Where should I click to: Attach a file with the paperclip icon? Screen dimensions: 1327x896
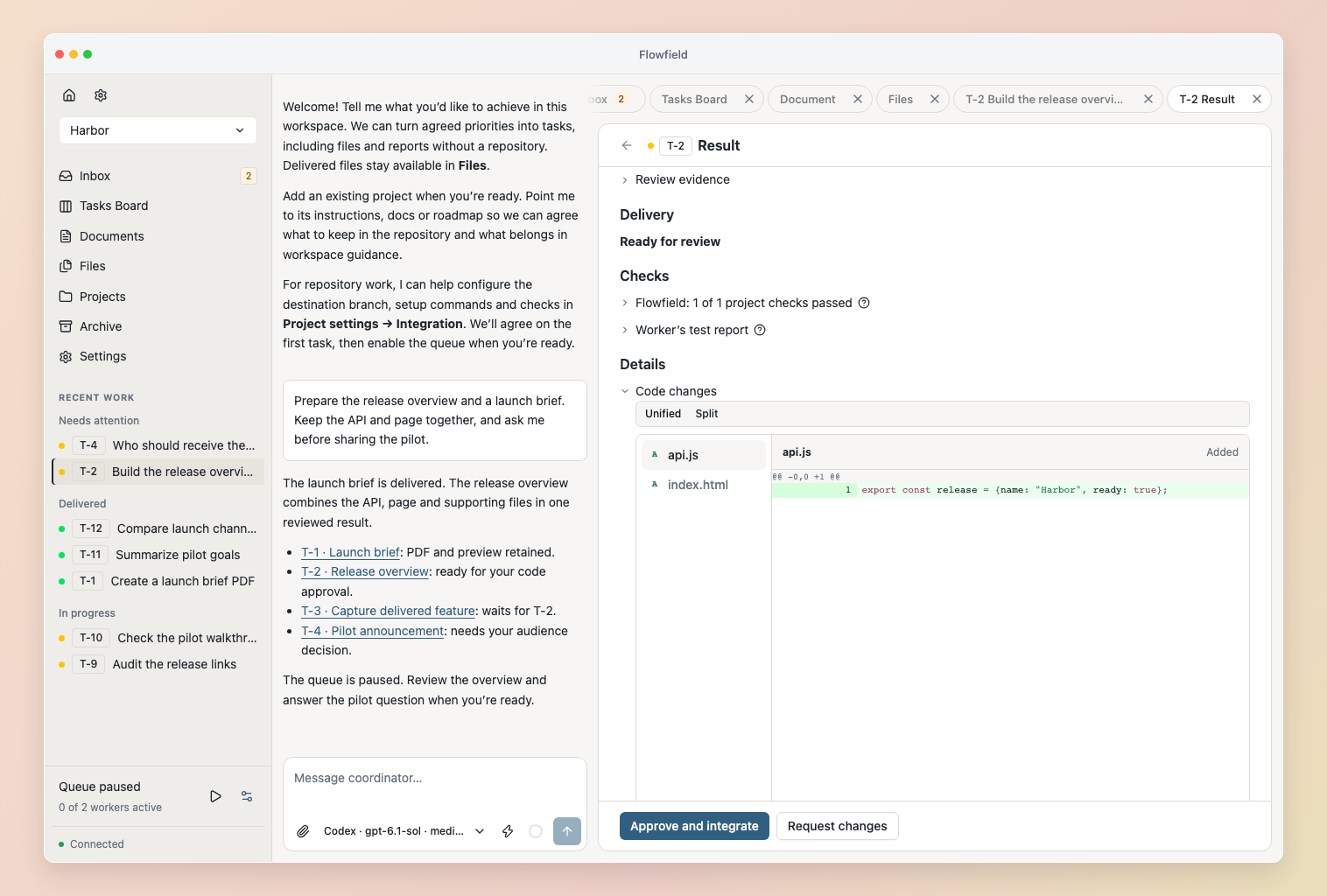click(x=303, y=831)
